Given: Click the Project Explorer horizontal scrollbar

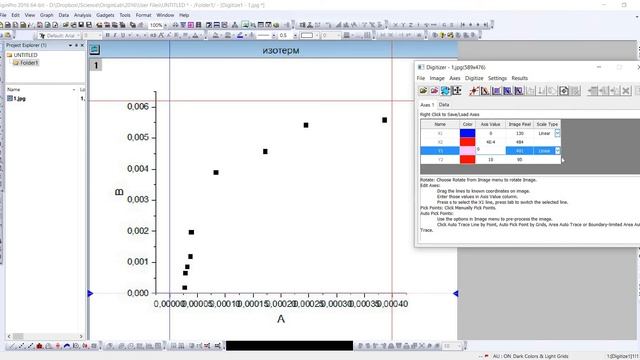Looking at the screenshot, I should 45,336.
